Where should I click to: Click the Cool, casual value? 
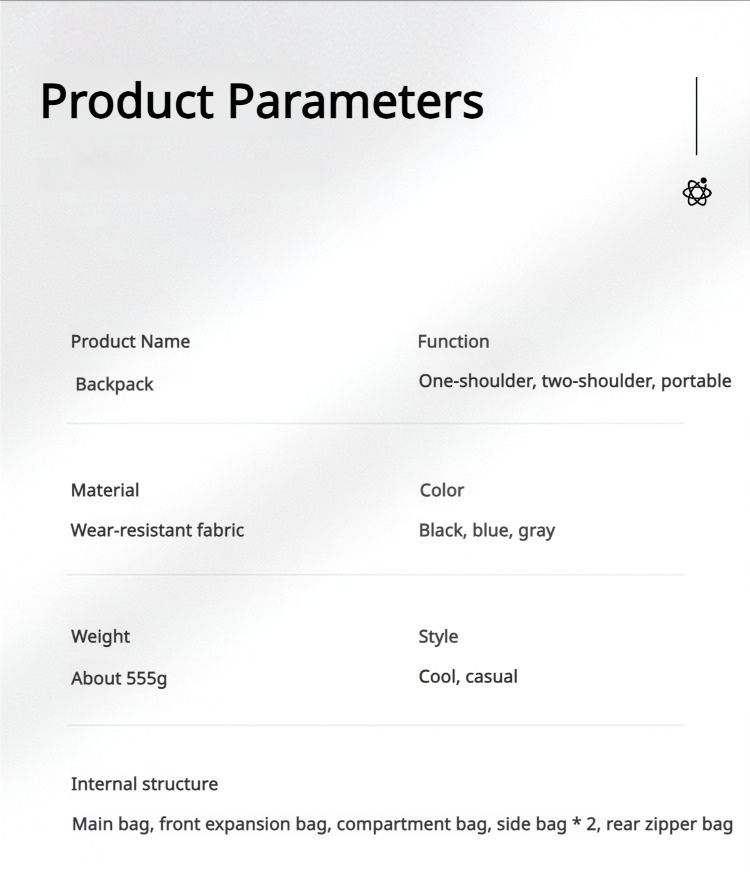tap(468, 677)
